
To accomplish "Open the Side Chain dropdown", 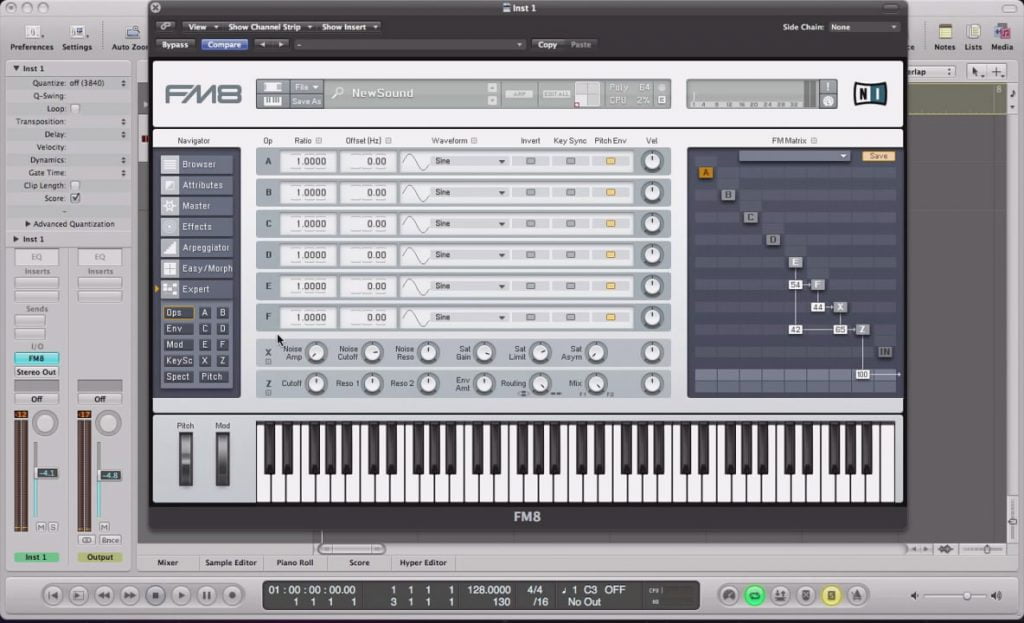I will (x=863, y=27).
